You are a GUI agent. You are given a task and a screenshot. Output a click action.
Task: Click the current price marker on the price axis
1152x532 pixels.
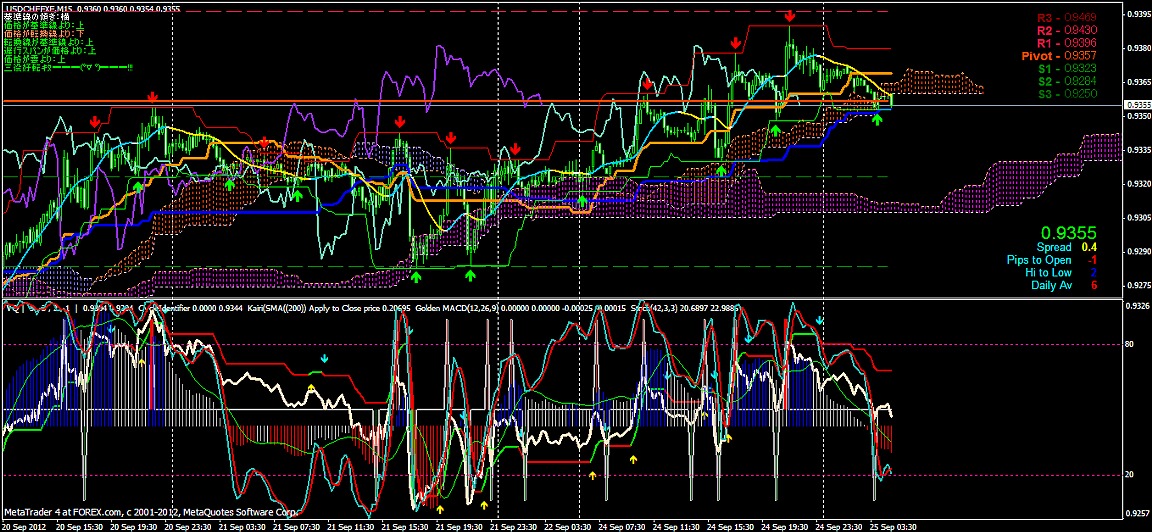(x=1137, y=105)
